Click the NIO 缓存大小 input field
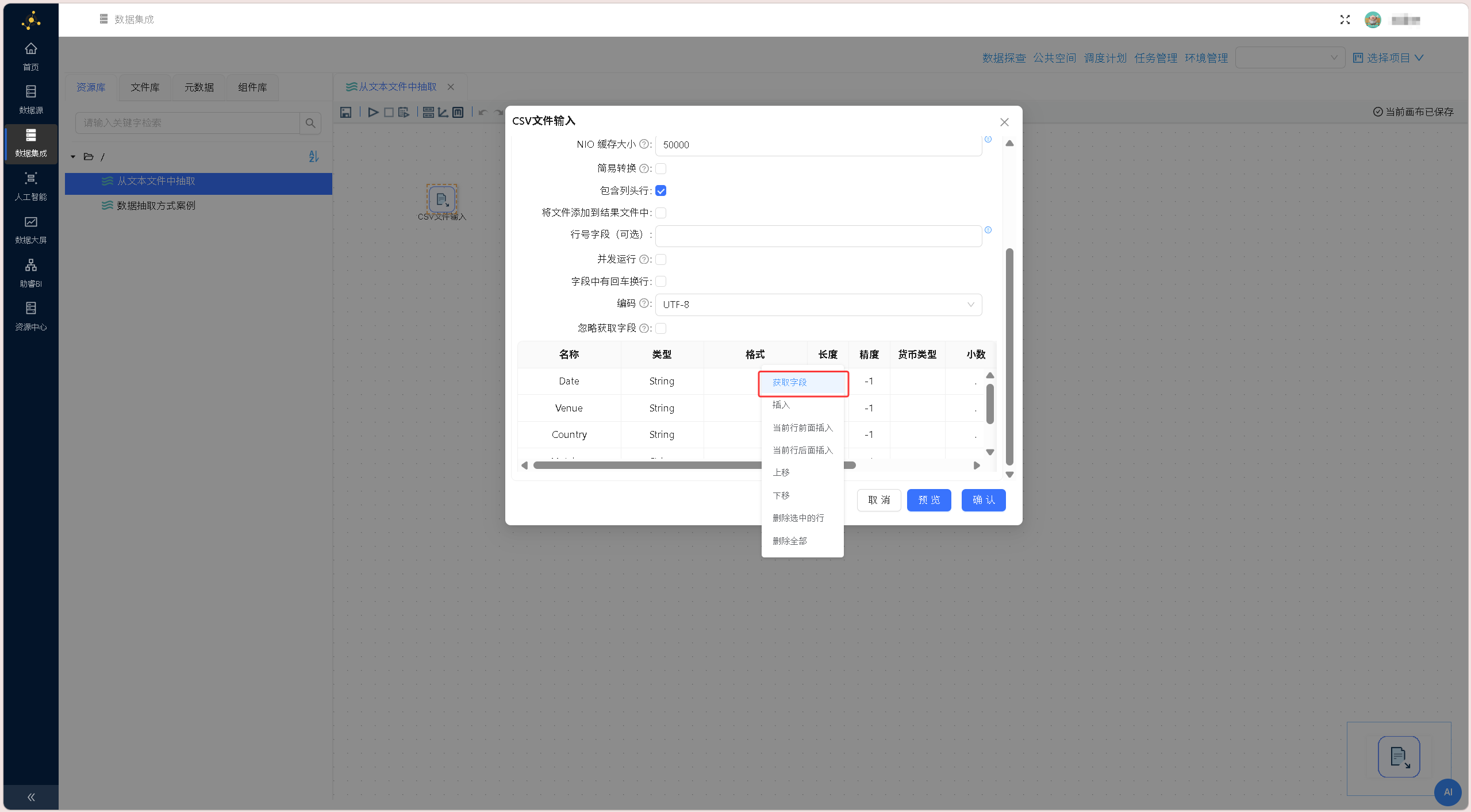The height and width of the screenshot is (812, 1471). [819, 145]
